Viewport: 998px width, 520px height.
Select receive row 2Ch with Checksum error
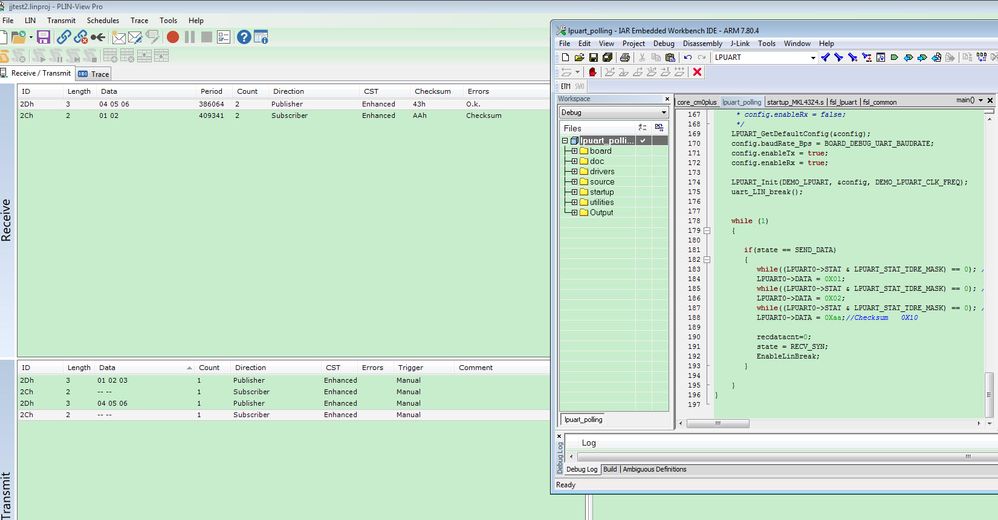283,115
